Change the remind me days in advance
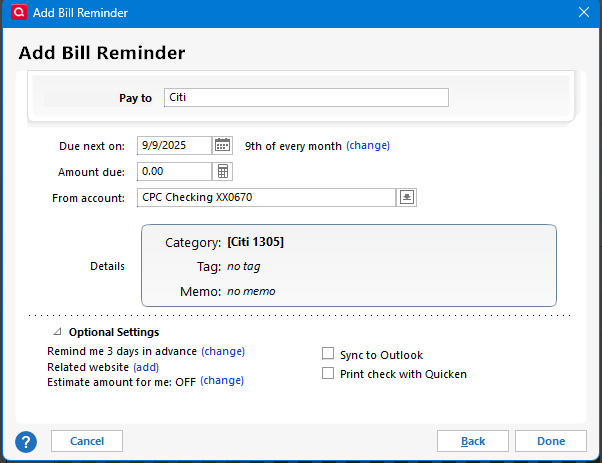602x463 pixels. click(223, 351)
